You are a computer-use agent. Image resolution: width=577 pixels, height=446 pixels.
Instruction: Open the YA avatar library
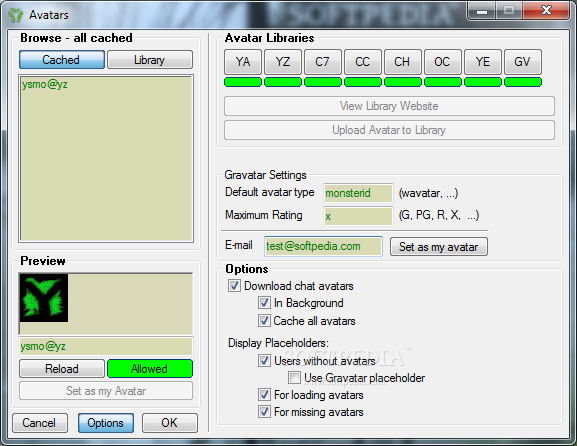243,62
